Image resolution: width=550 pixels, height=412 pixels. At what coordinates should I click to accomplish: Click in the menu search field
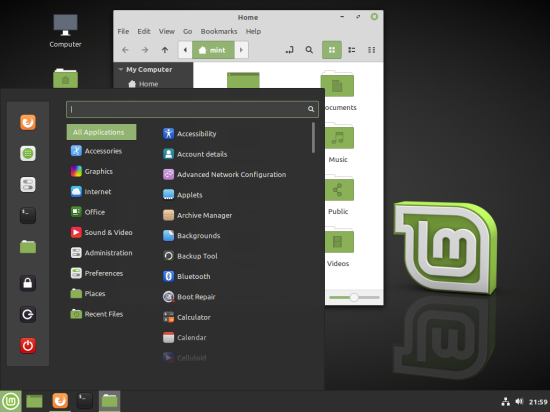coord(192,109)
